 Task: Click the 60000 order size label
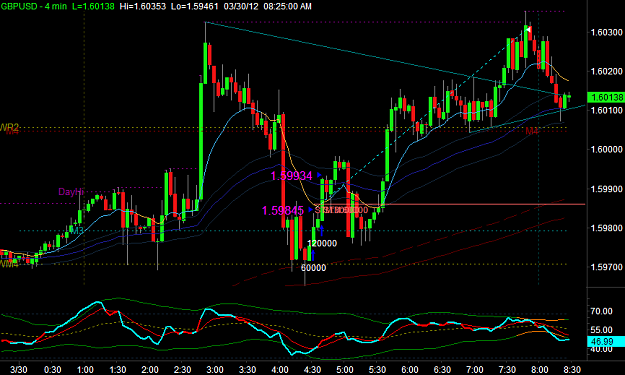(x=313, y=268)
